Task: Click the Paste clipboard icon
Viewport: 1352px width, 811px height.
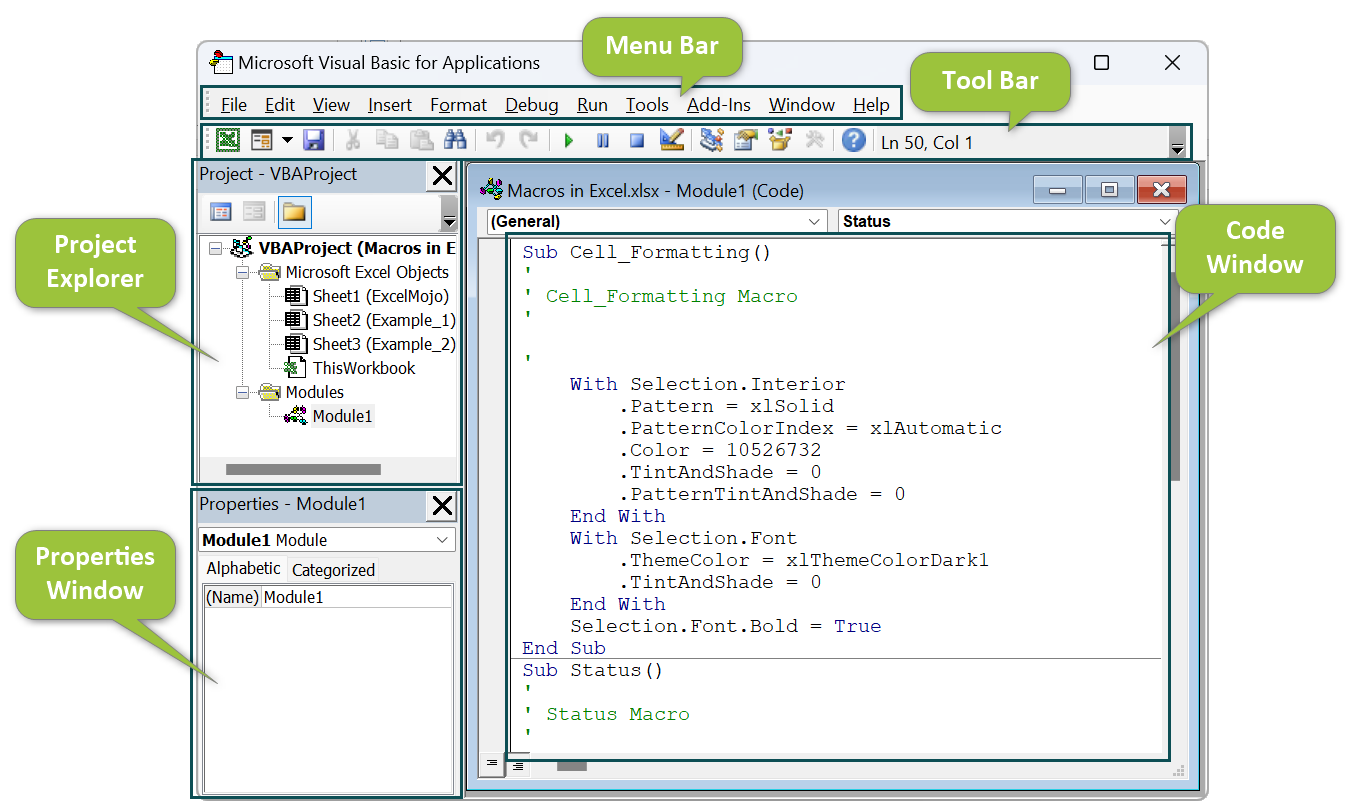Action: tap(421, 141)
